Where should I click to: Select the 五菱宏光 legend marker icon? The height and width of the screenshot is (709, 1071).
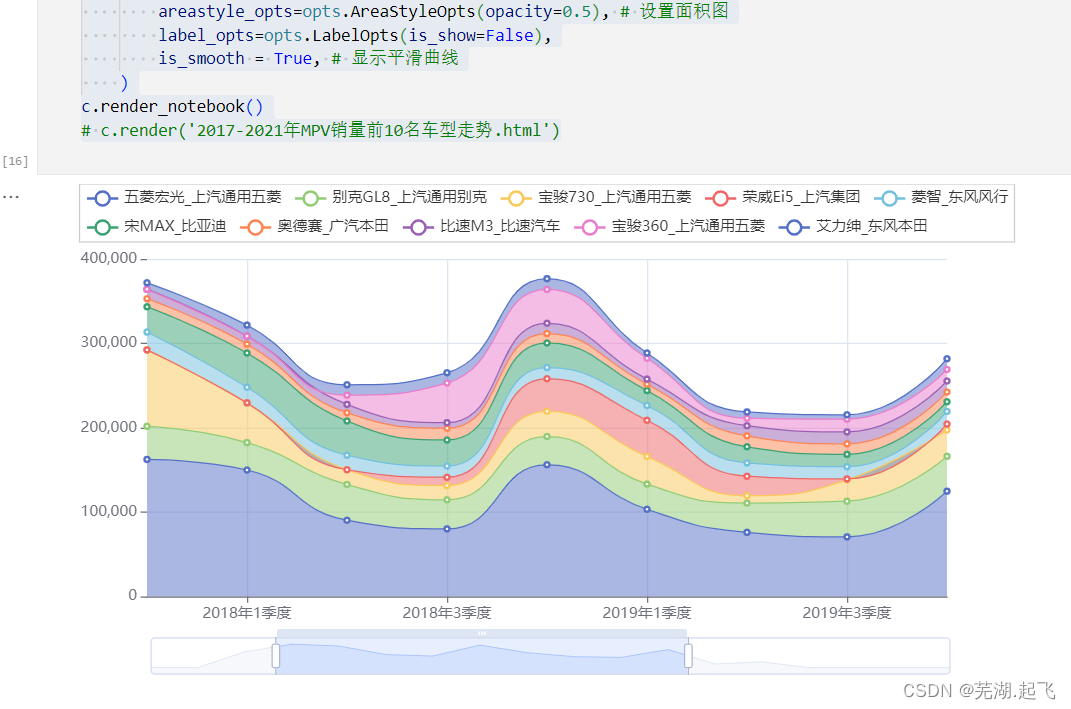102,197
